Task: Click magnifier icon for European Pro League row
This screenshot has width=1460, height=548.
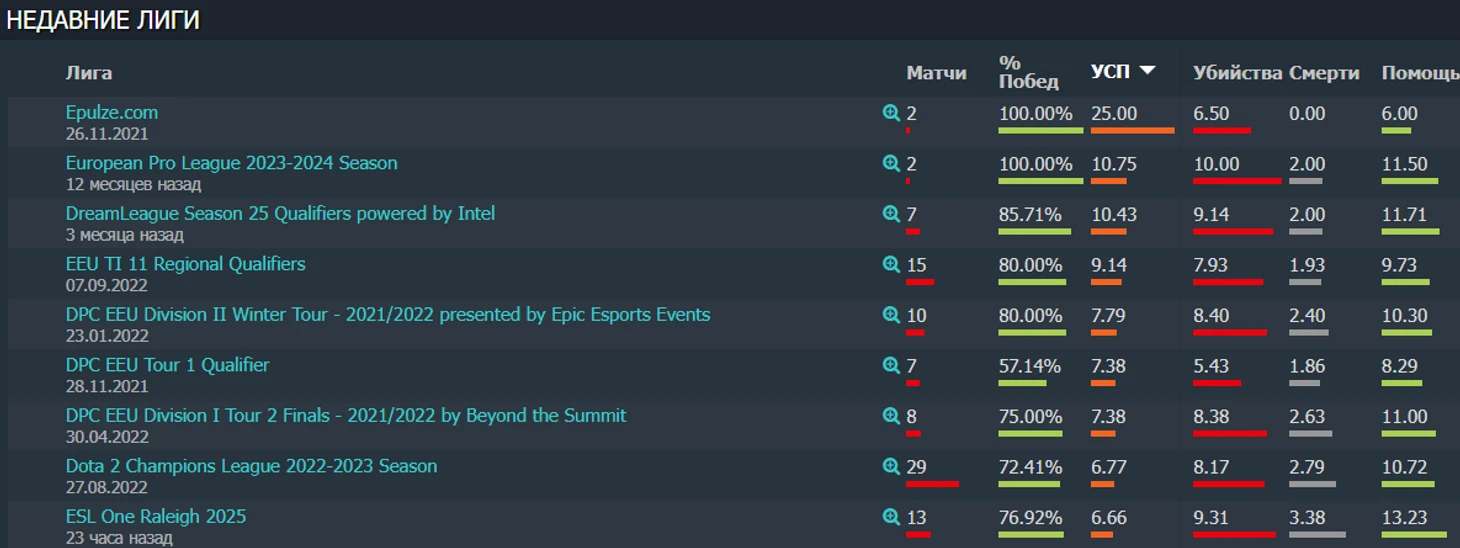Action: point(891,163)
